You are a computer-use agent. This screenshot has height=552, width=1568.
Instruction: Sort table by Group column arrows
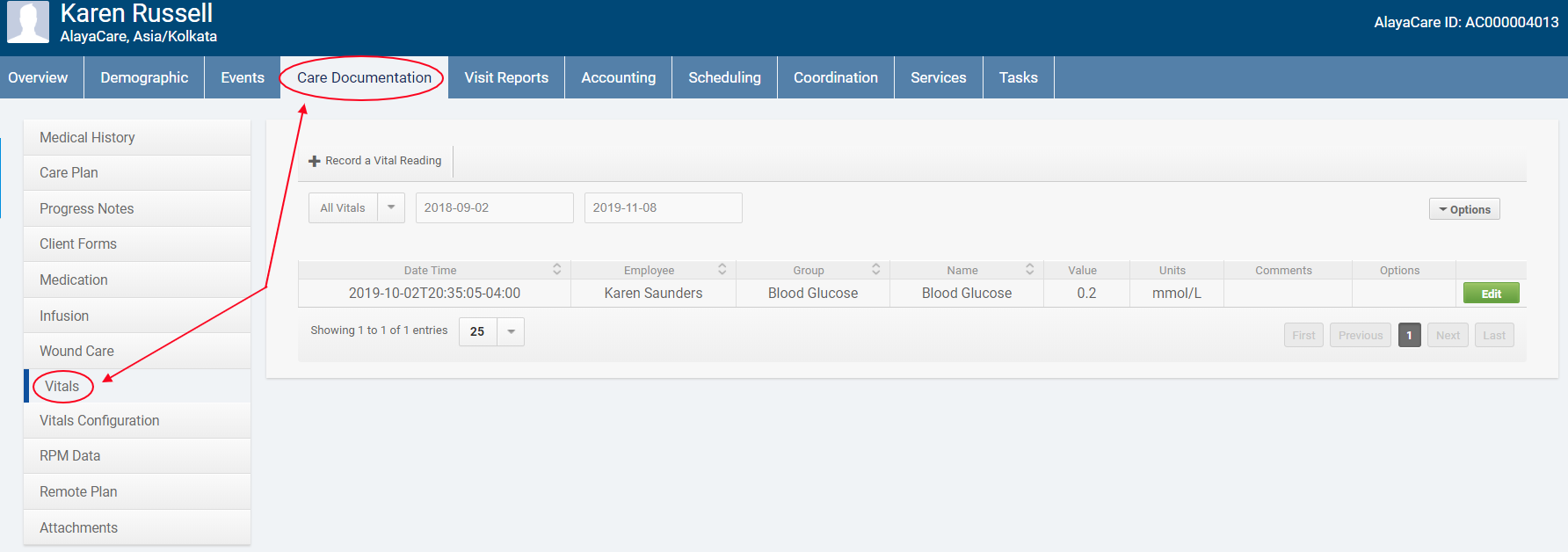tap(875, 270)
